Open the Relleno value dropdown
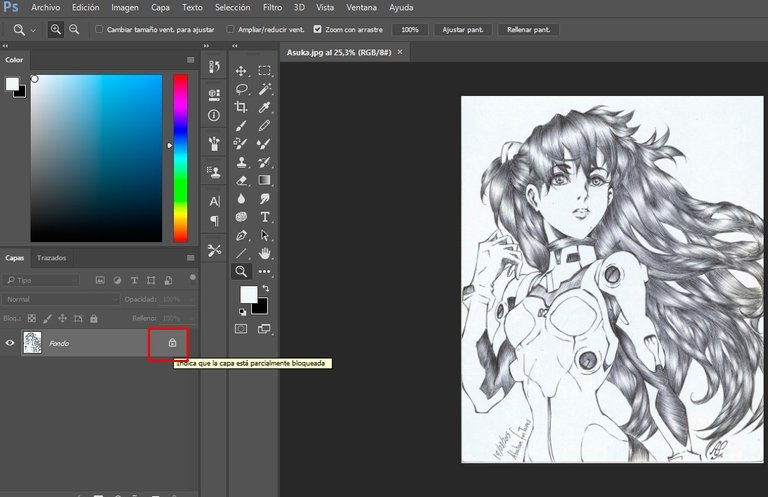768x497 pixels. coord(191,318)
